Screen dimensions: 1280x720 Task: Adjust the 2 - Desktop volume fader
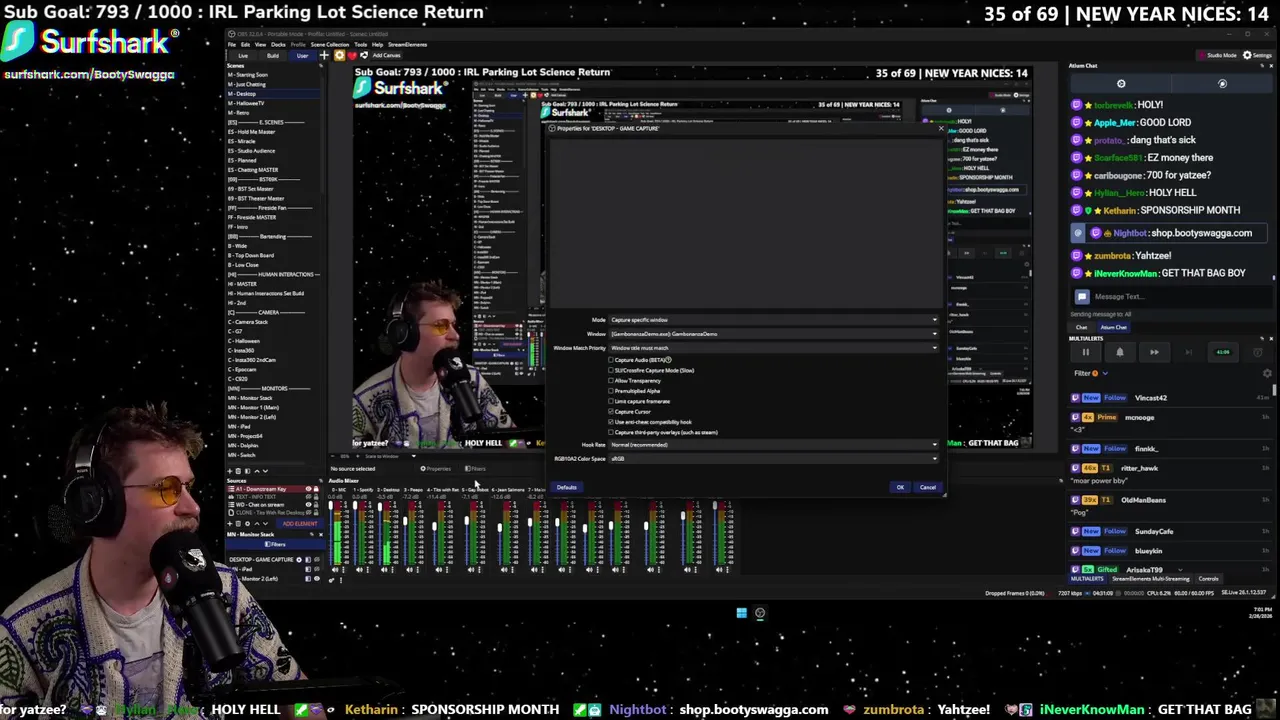380,507
